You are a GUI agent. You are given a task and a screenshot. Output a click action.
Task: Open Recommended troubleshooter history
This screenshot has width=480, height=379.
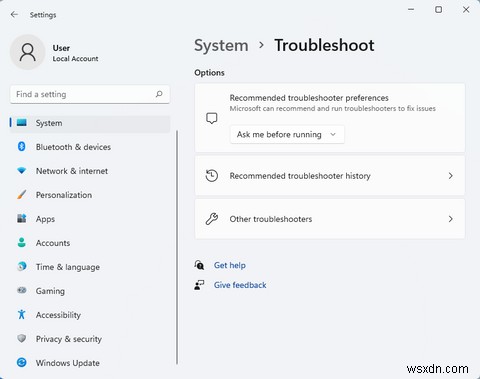[x=330, y=176]
